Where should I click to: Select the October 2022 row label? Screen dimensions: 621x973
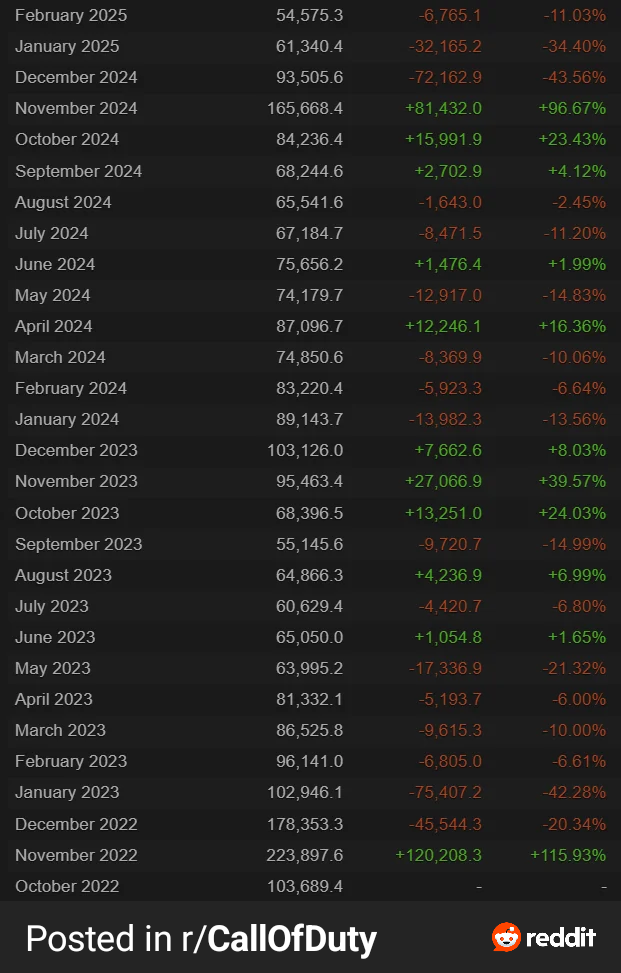click(x=67, y=886)
